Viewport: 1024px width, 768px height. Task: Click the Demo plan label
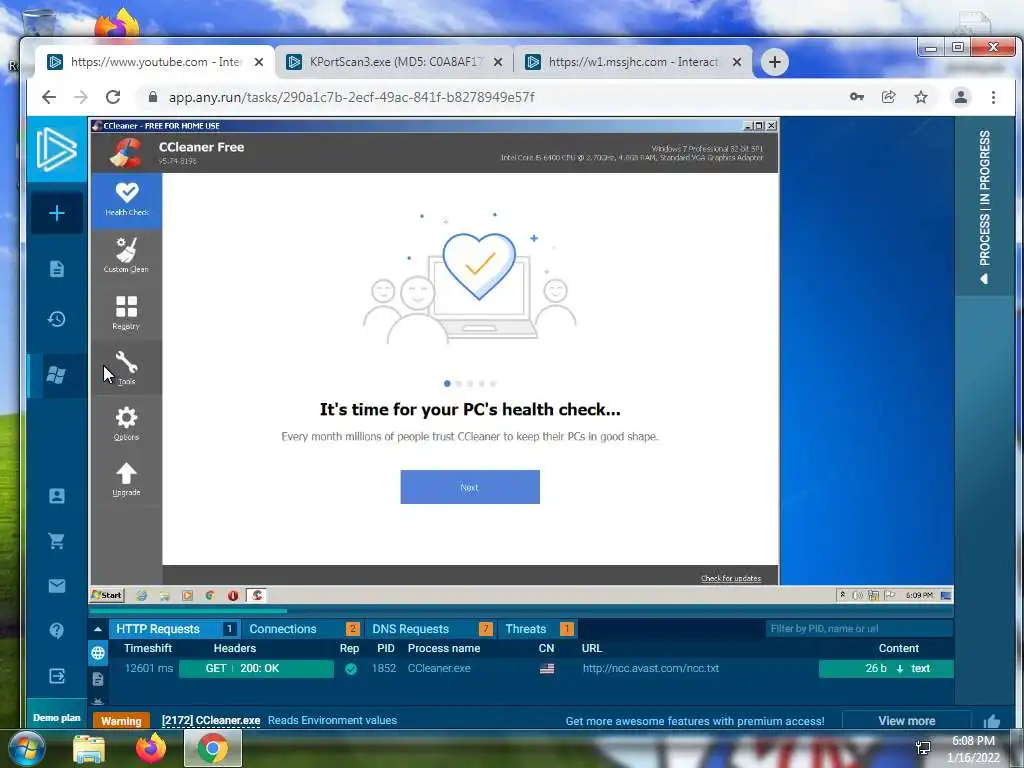tap(57, 717)
